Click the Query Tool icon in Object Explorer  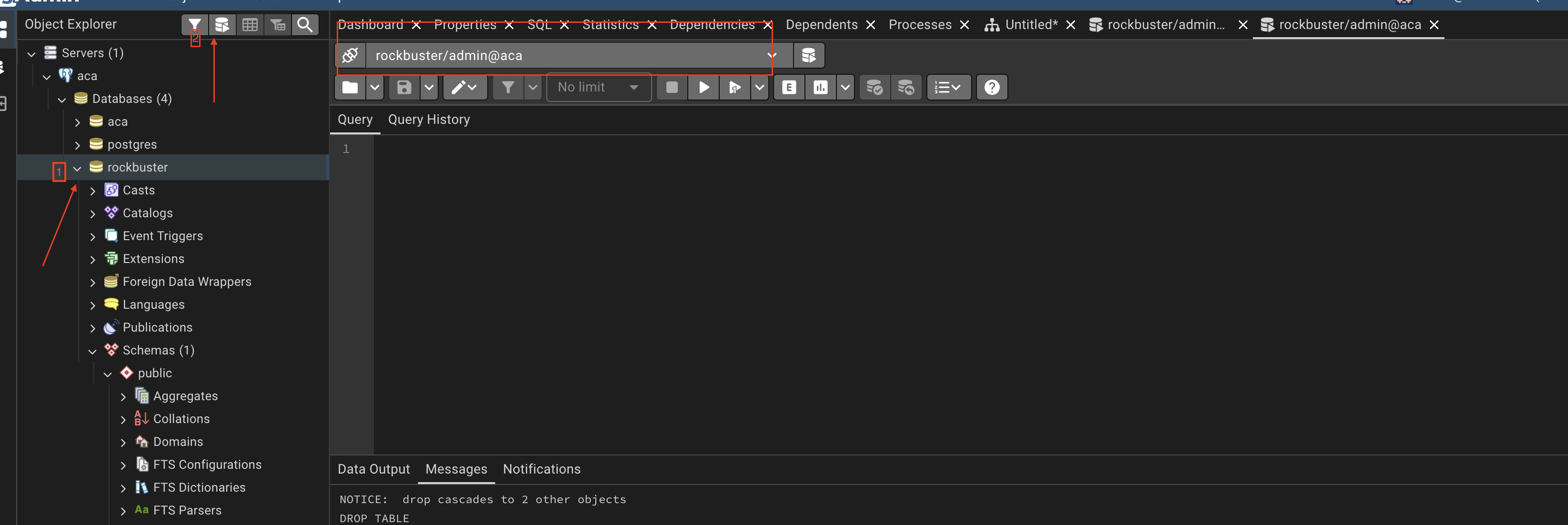(222, 24)
